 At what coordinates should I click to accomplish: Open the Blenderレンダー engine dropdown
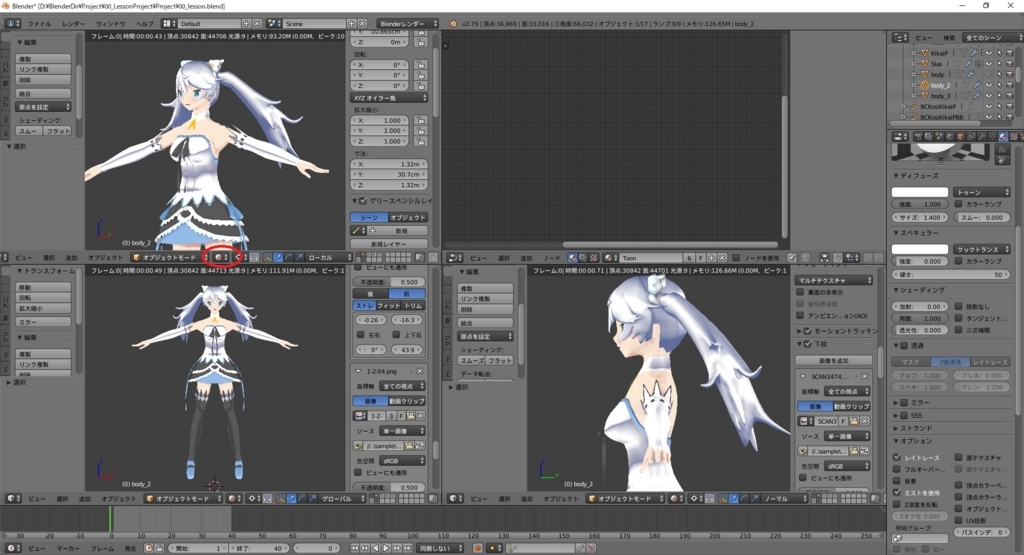pos(408,24)
